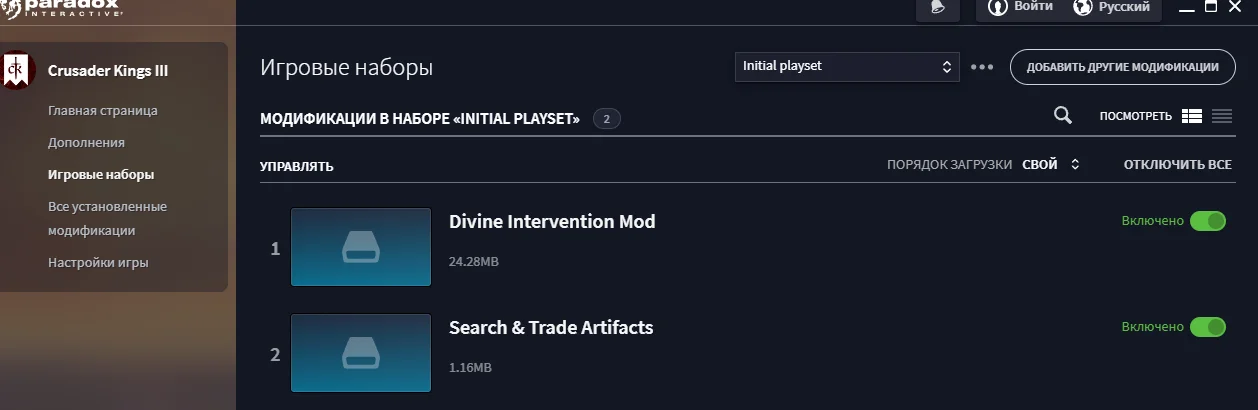
Task: Go to Дополнения in sidebar
Action: pos(86,142)
